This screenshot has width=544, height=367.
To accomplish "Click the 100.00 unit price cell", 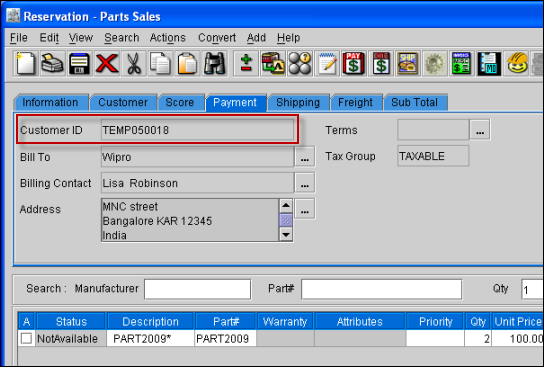I will (518, 339).
